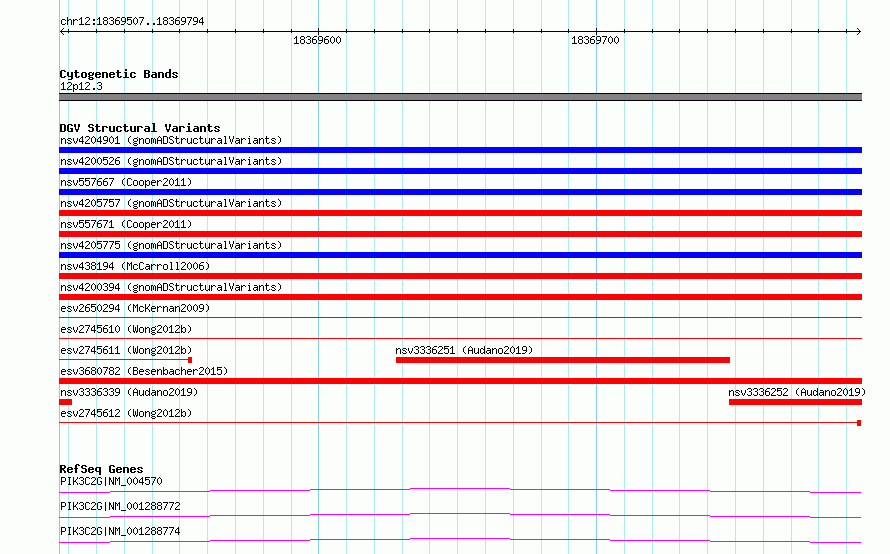
Task: Click nsv4200394 gnomADStructuralVariants label
Action: [171, 287]
